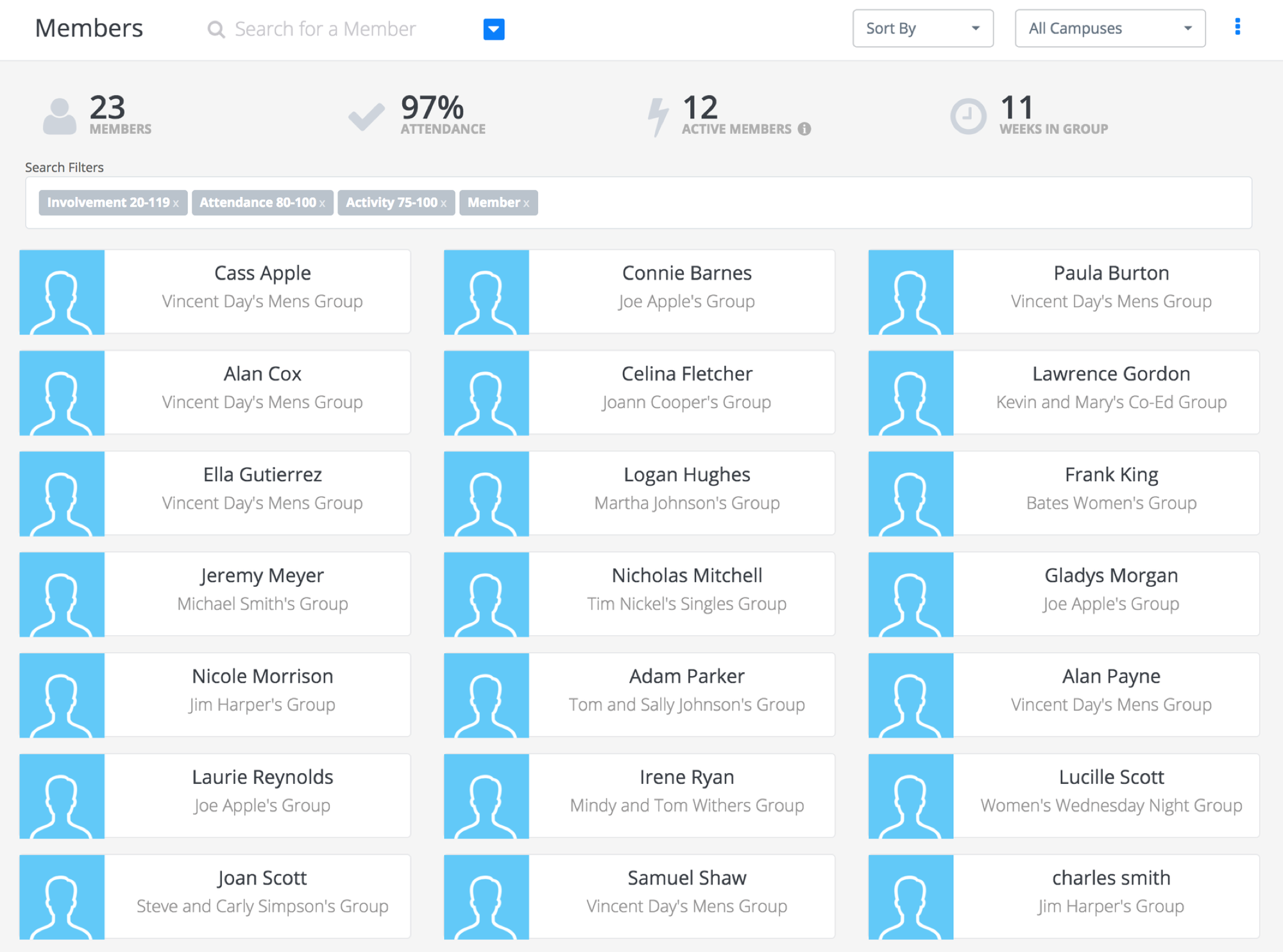
Task: Click Cass Apple's avatar thumbnail
Action: (x=62, y=292)
